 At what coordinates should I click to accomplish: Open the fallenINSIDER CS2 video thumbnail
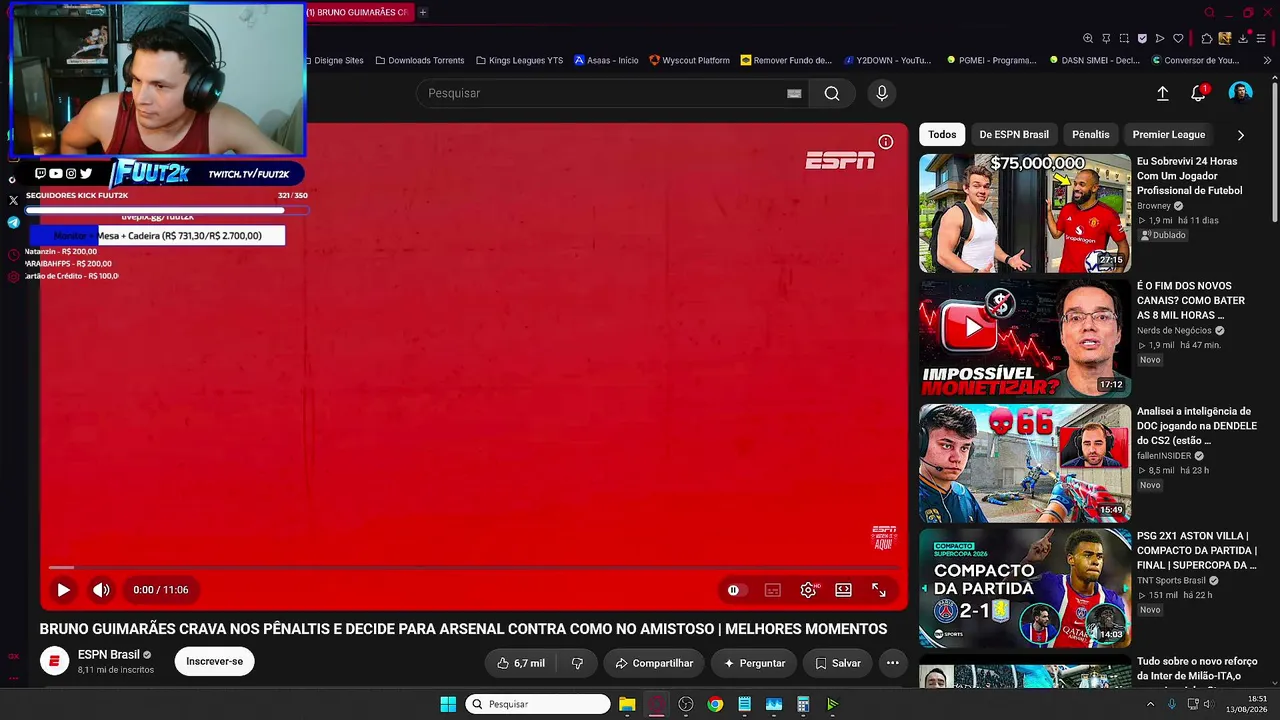[x=1025, y=463]
